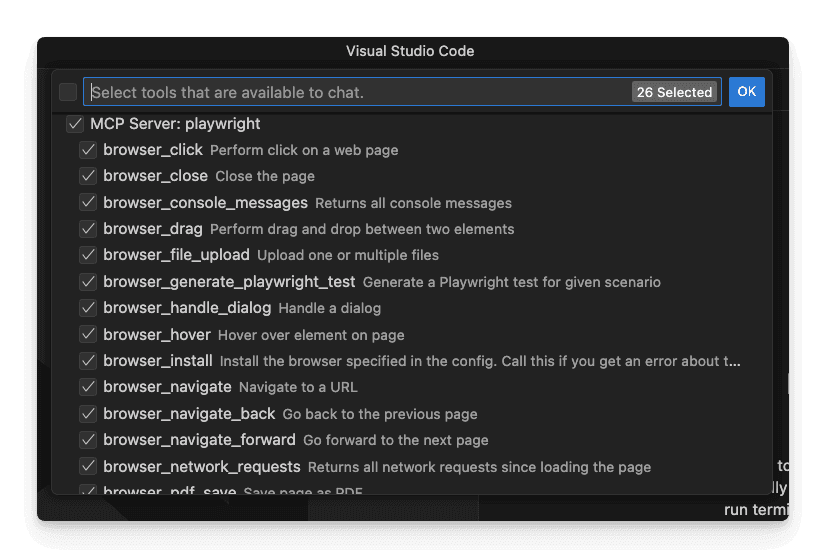
Task: Select the browser_install tool name
Action: (x=158, y=361)
